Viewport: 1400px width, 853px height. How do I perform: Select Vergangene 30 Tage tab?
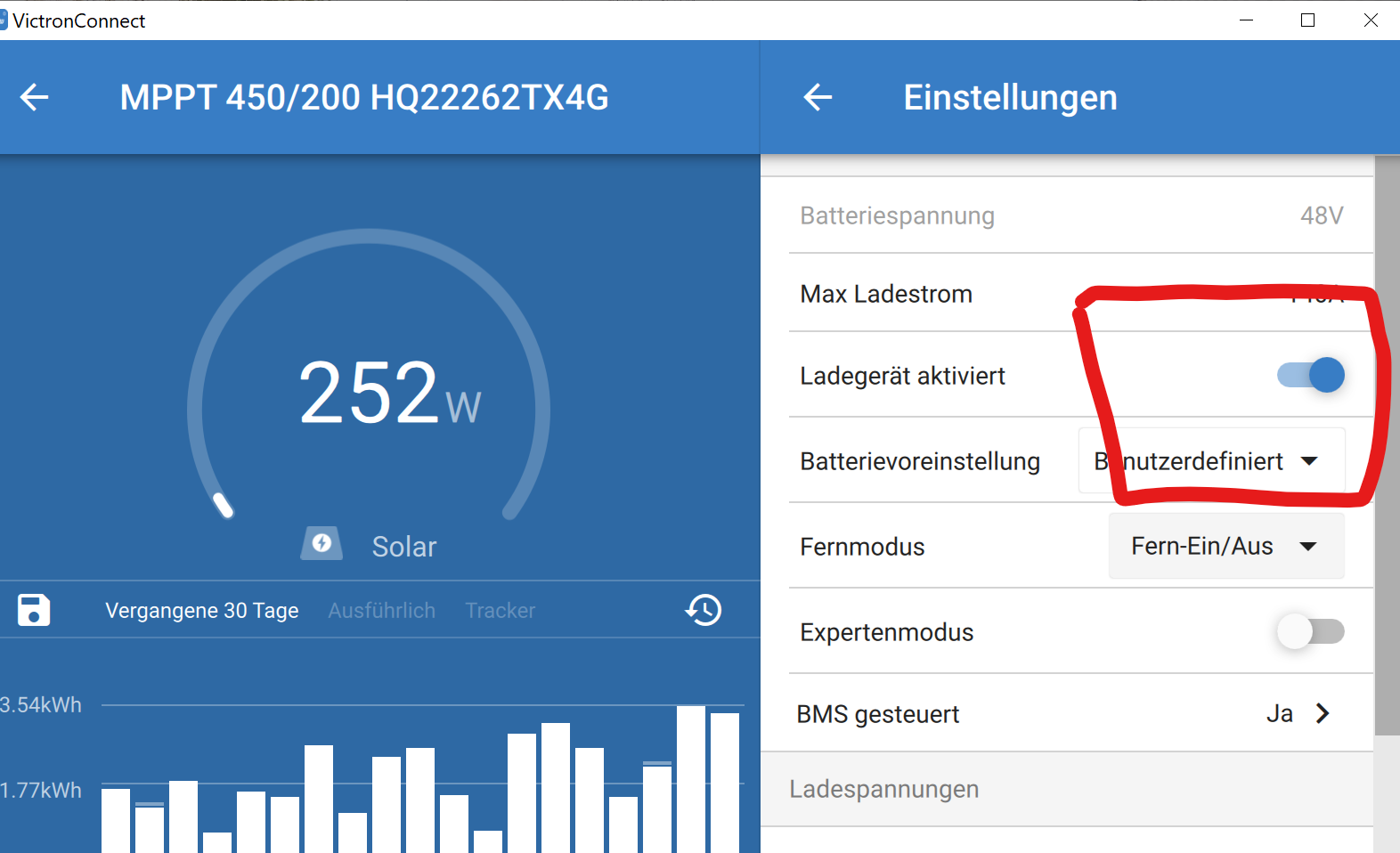coord(202,611)
